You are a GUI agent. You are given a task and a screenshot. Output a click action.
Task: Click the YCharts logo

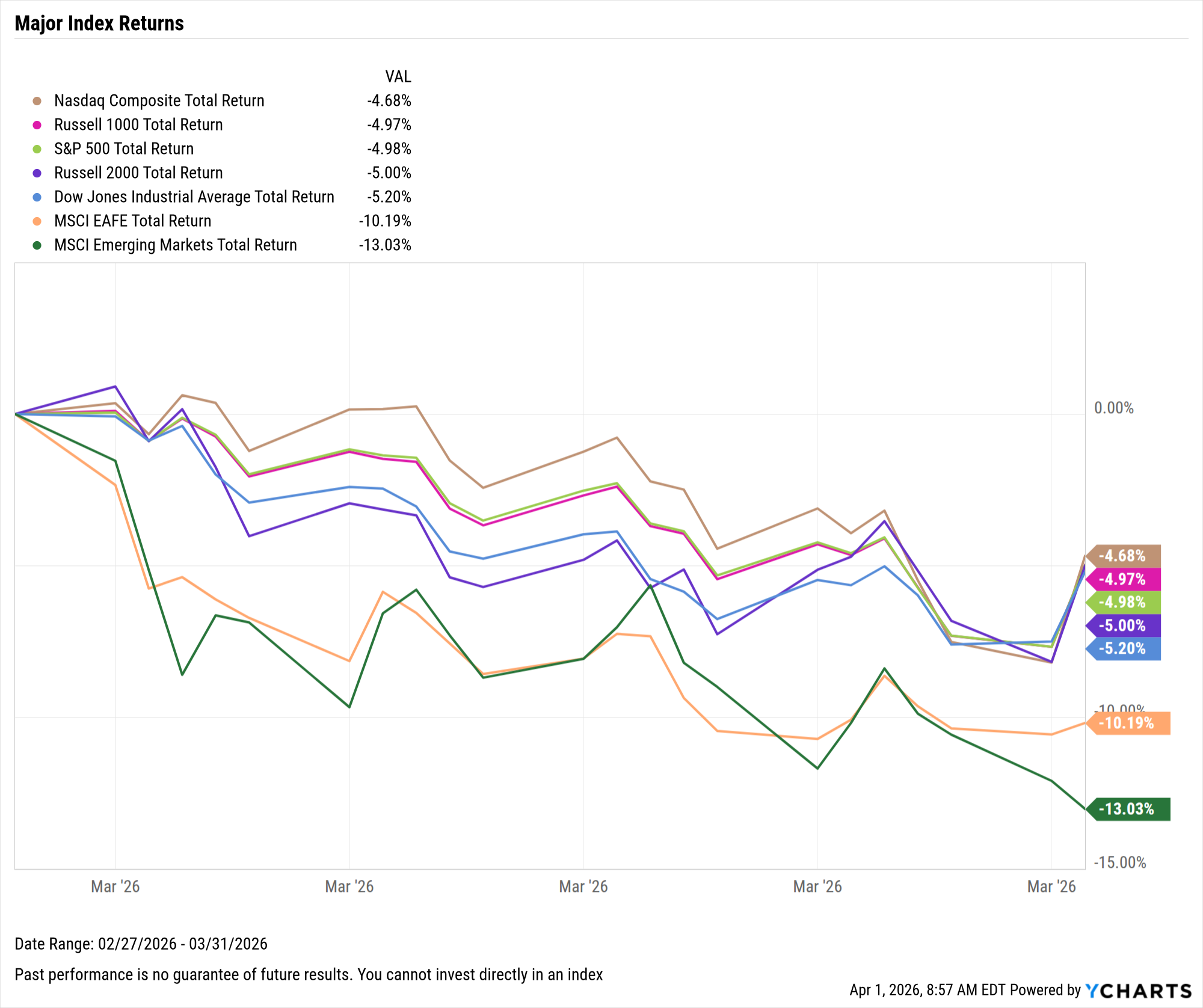click(1138, 991)
